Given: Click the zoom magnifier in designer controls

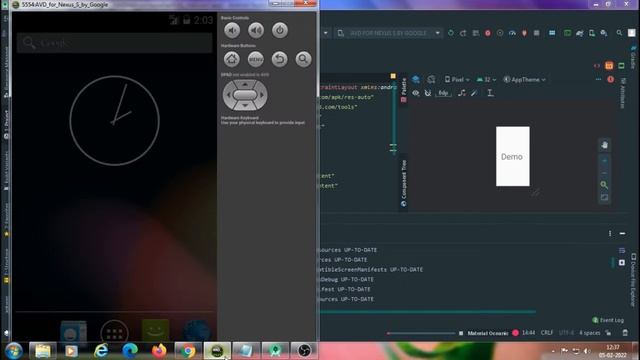Looking at the screenshot, I should [x=604, y=185].
